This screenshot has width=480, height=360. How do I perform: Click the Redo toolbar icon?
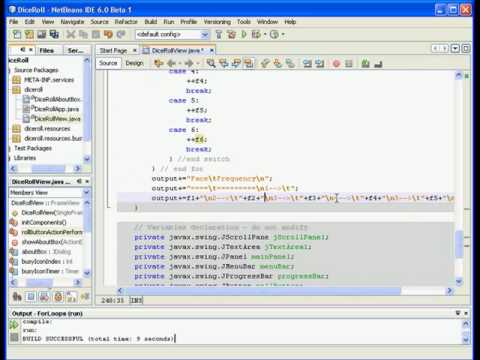[x=121, y=34]
